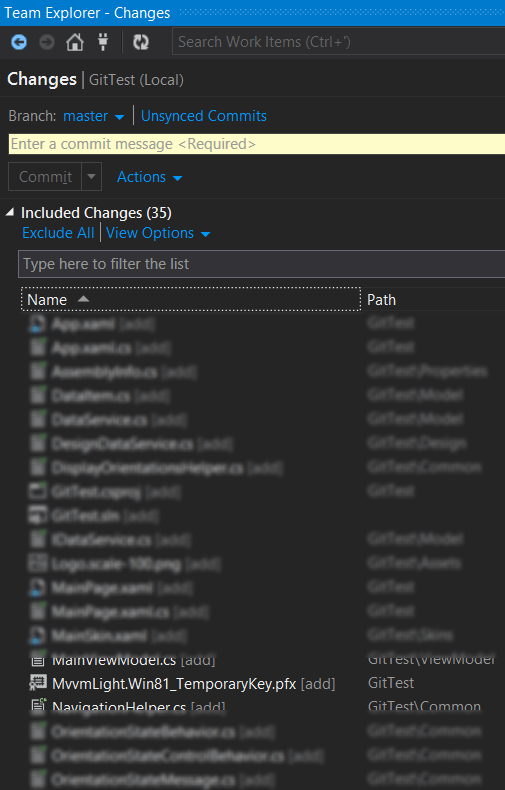Click the Exclude All link
The height and width of the screenshot is (790, 505).
[x=58, y=233]
